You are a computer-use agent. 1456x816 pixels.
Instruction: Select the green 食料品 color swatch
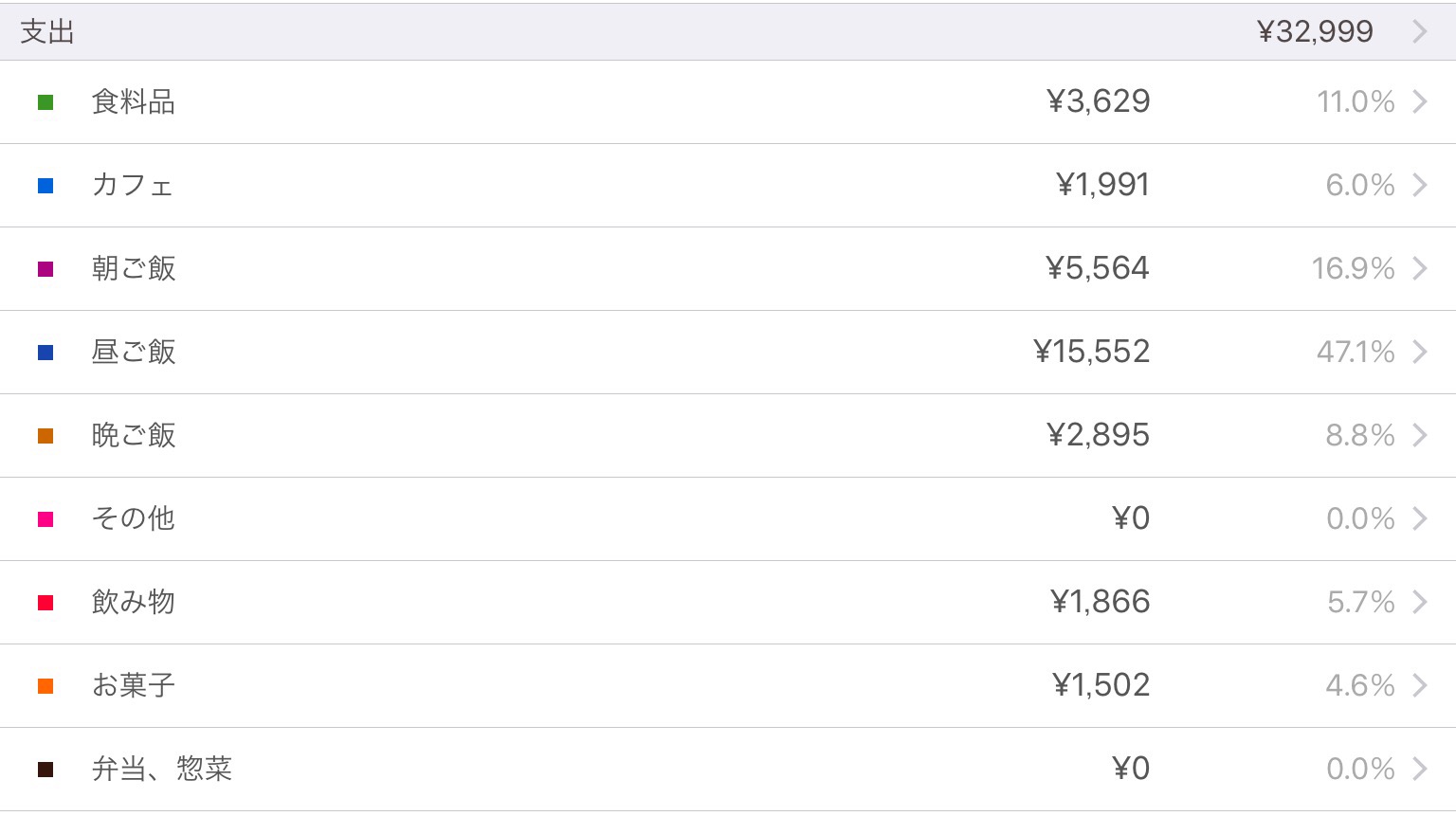[45, 102]
